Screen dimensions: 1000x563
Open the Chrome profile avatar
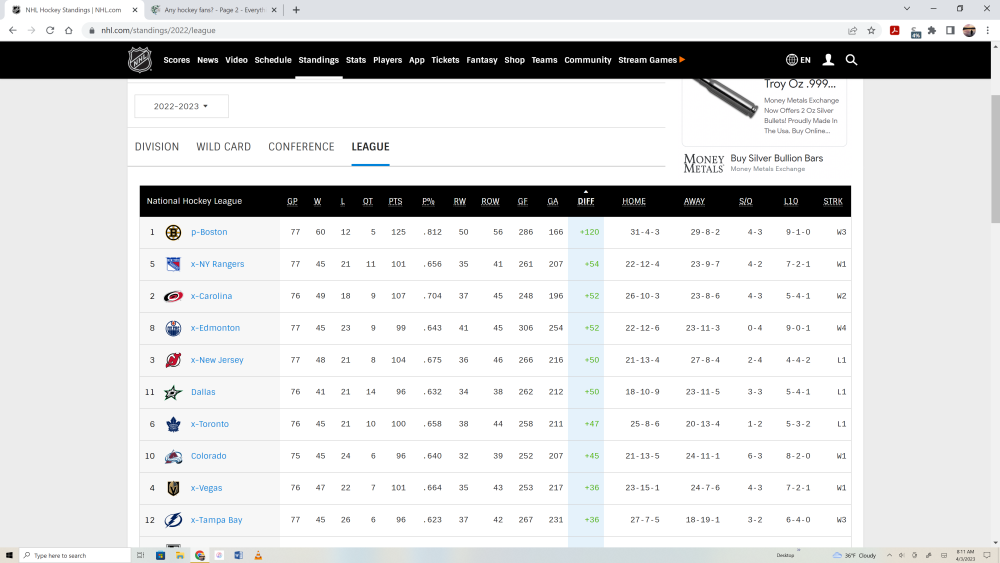point(969,30)
